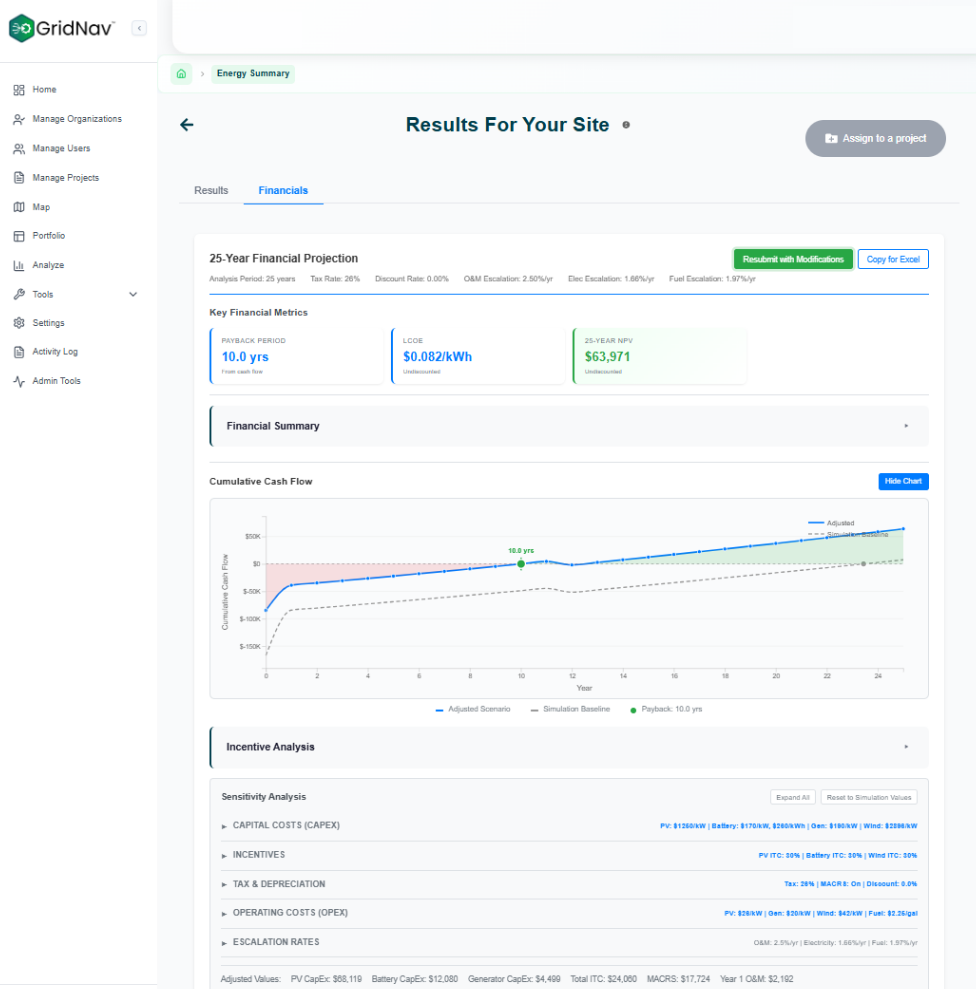This screenshot has width=976, height=989.
Task: Hide the cumulative cash flow chart
Action: [902, 481]
